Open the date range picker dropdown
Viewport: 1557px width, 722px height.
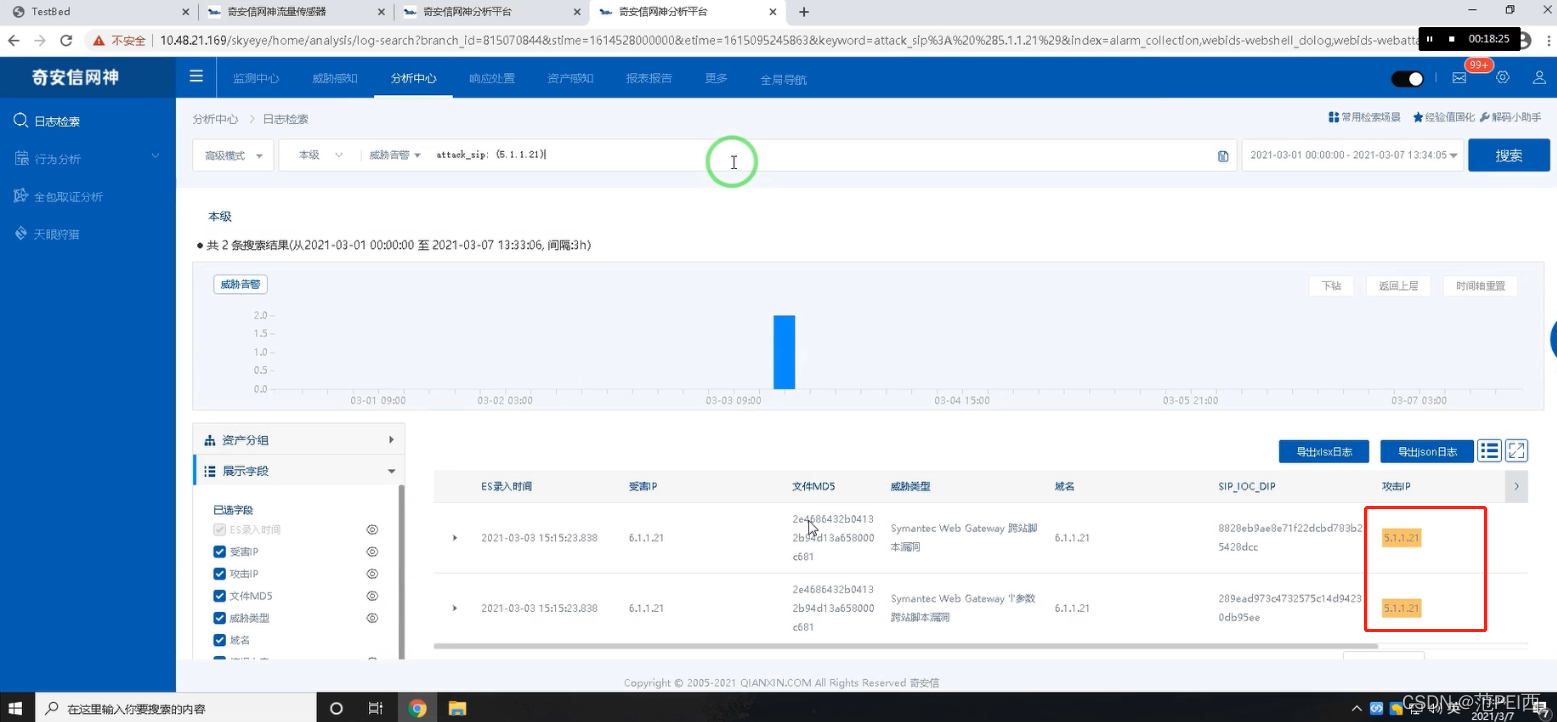click(x=1352, y=156)
